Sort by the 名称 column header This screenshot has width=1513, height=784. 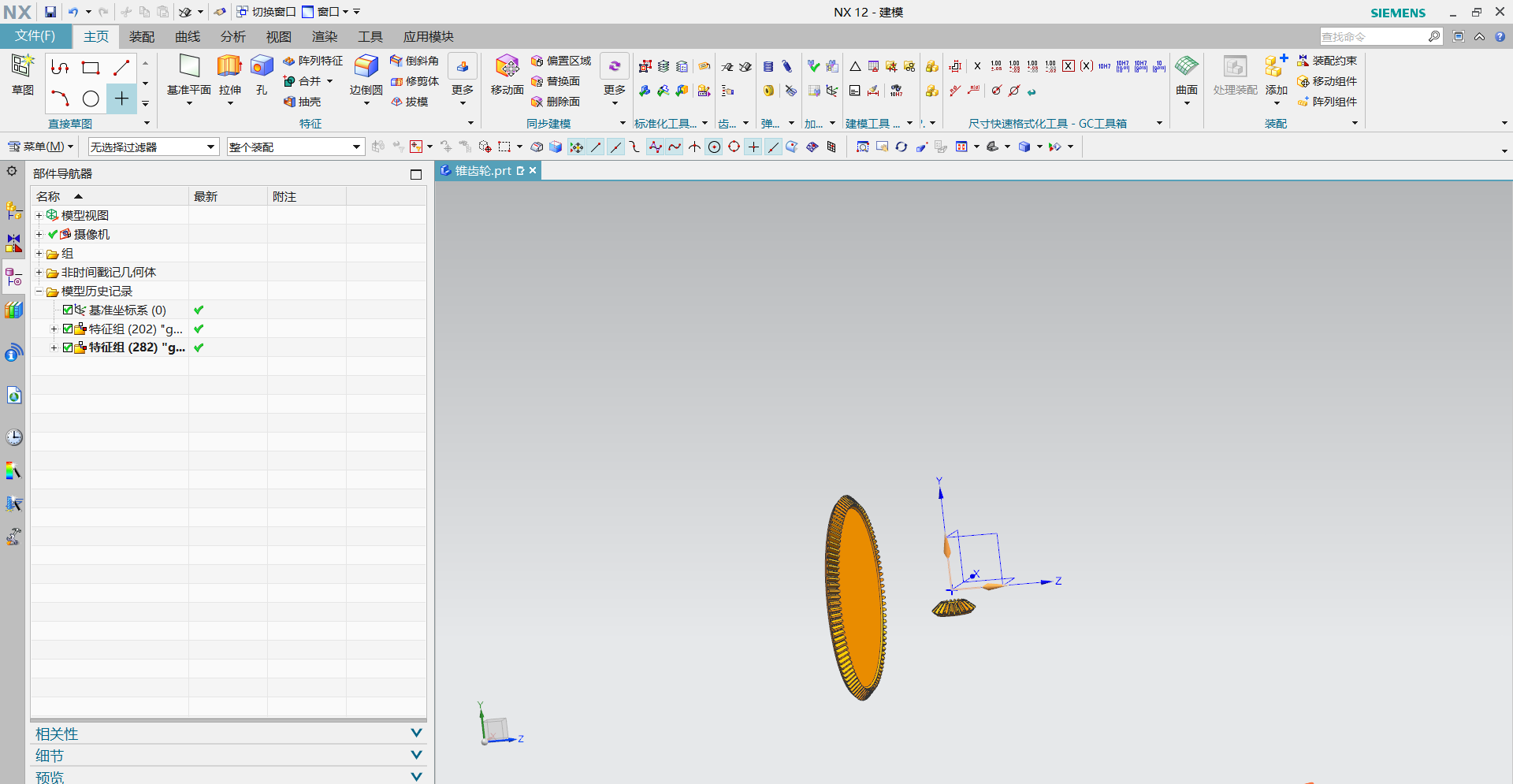tap(110, 196)
